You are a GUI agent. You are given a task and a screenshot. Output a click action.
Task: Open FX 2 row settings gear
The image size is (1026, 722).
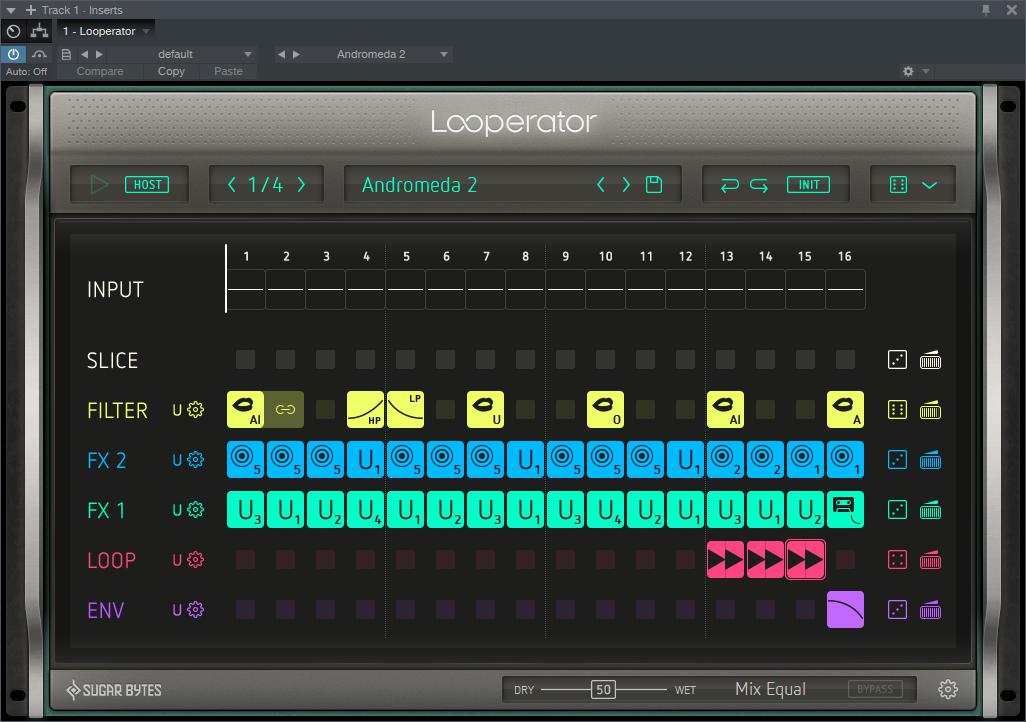(196, 460)
